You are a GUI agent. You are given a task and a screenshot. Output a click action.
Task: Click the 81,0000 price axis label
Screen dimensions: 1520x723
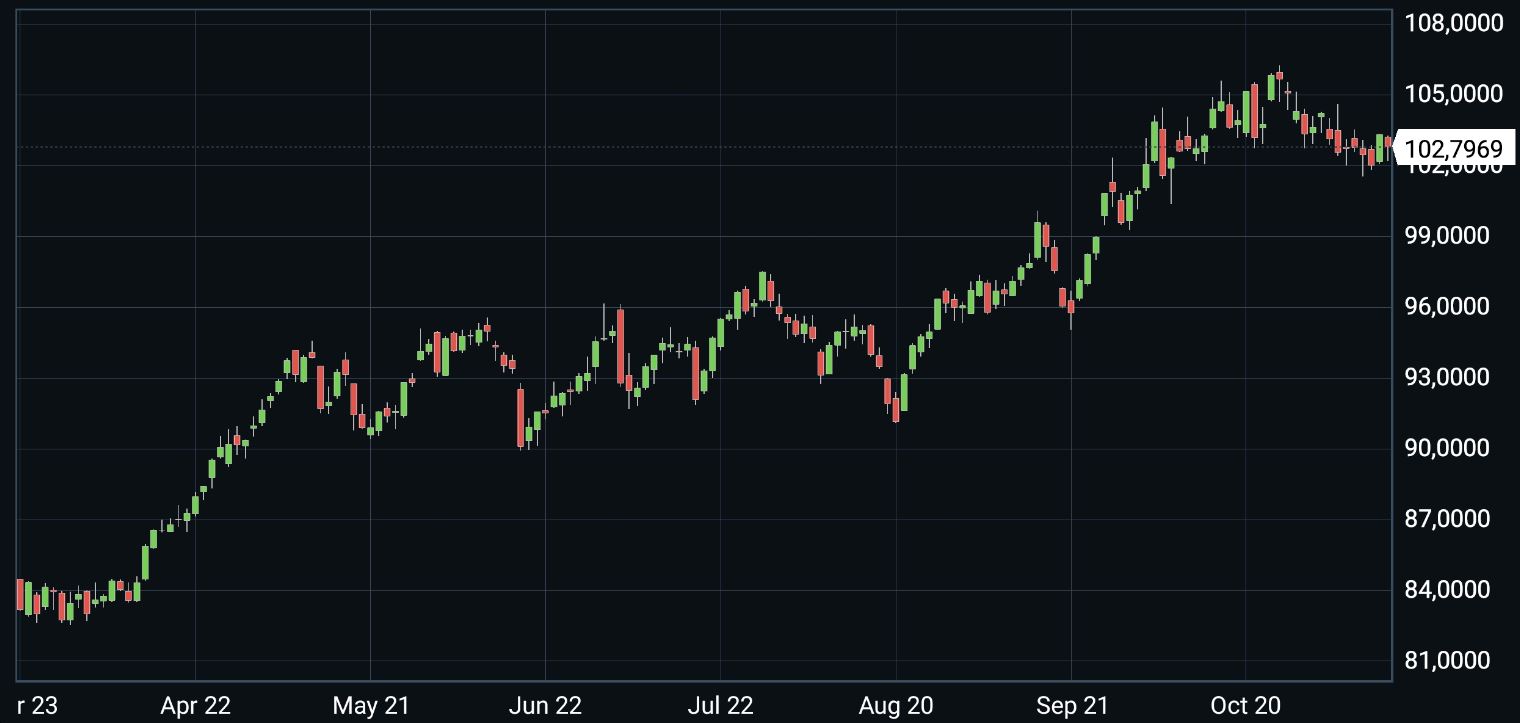click(1453, 661)
